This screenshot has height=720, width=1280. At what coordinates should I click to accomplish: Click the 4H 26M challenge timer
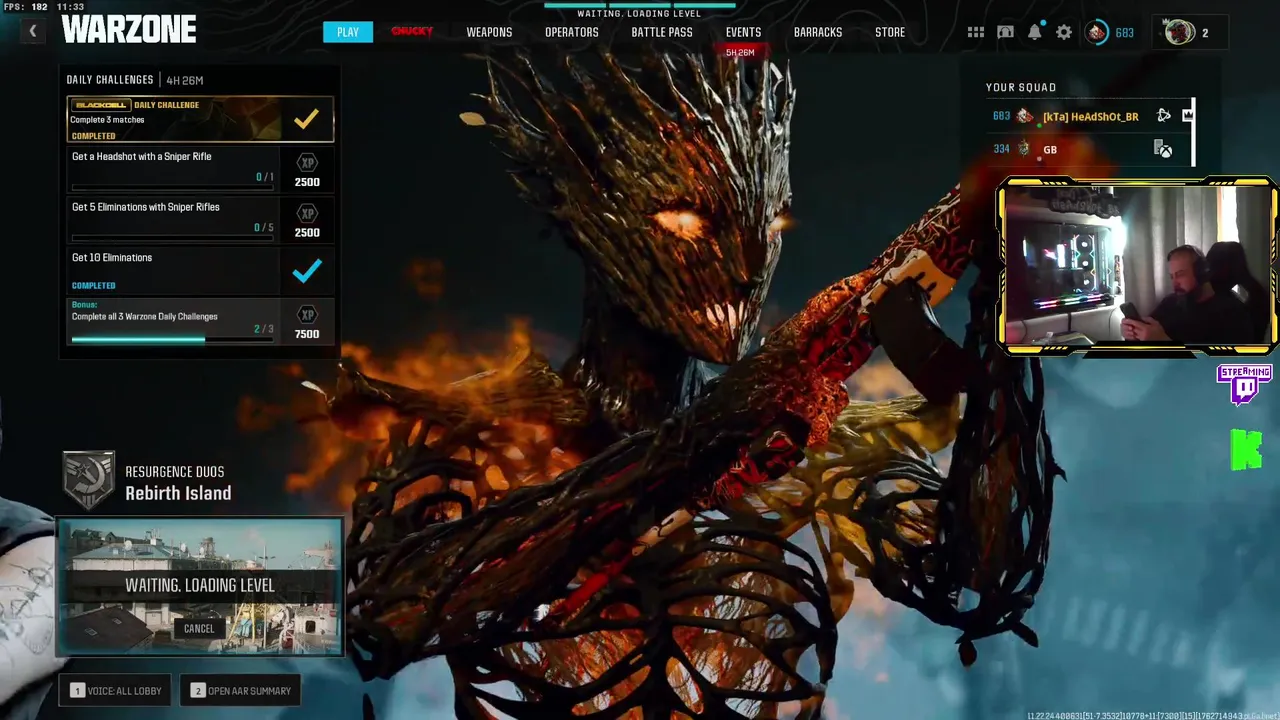click(x=185, y=80)
